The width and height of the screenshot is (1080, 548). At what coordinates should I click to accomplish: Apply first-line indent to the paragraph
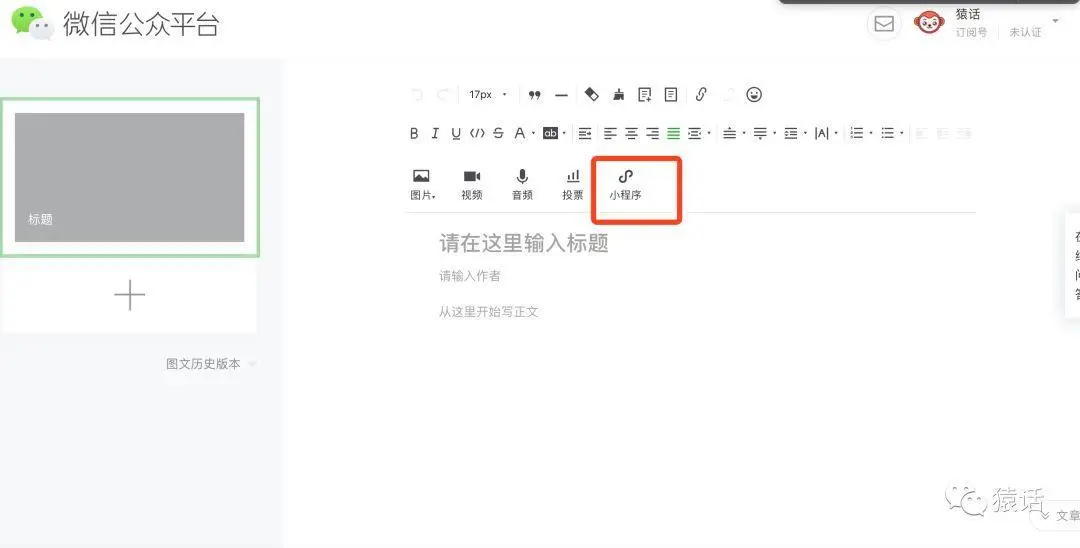tap(585, 134)
